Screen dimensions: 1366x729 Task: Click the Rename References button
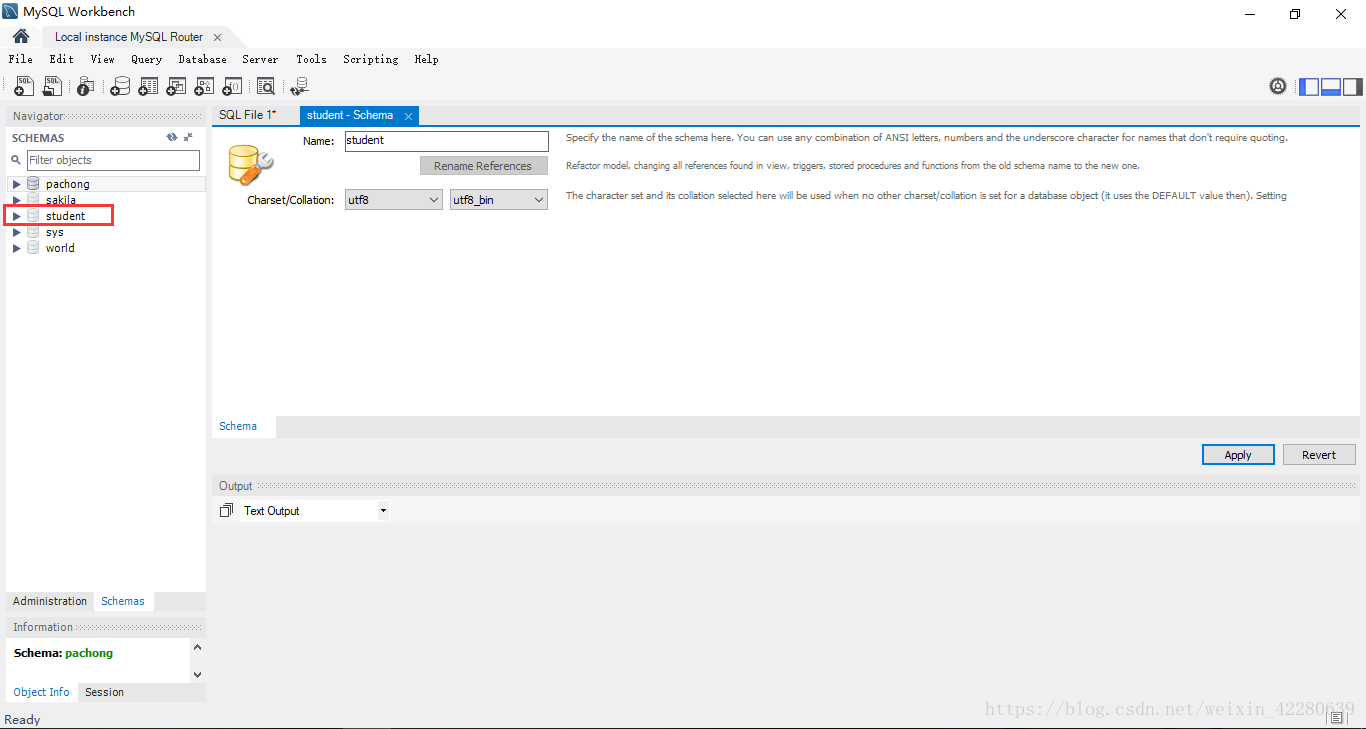(x=484, y=166)
